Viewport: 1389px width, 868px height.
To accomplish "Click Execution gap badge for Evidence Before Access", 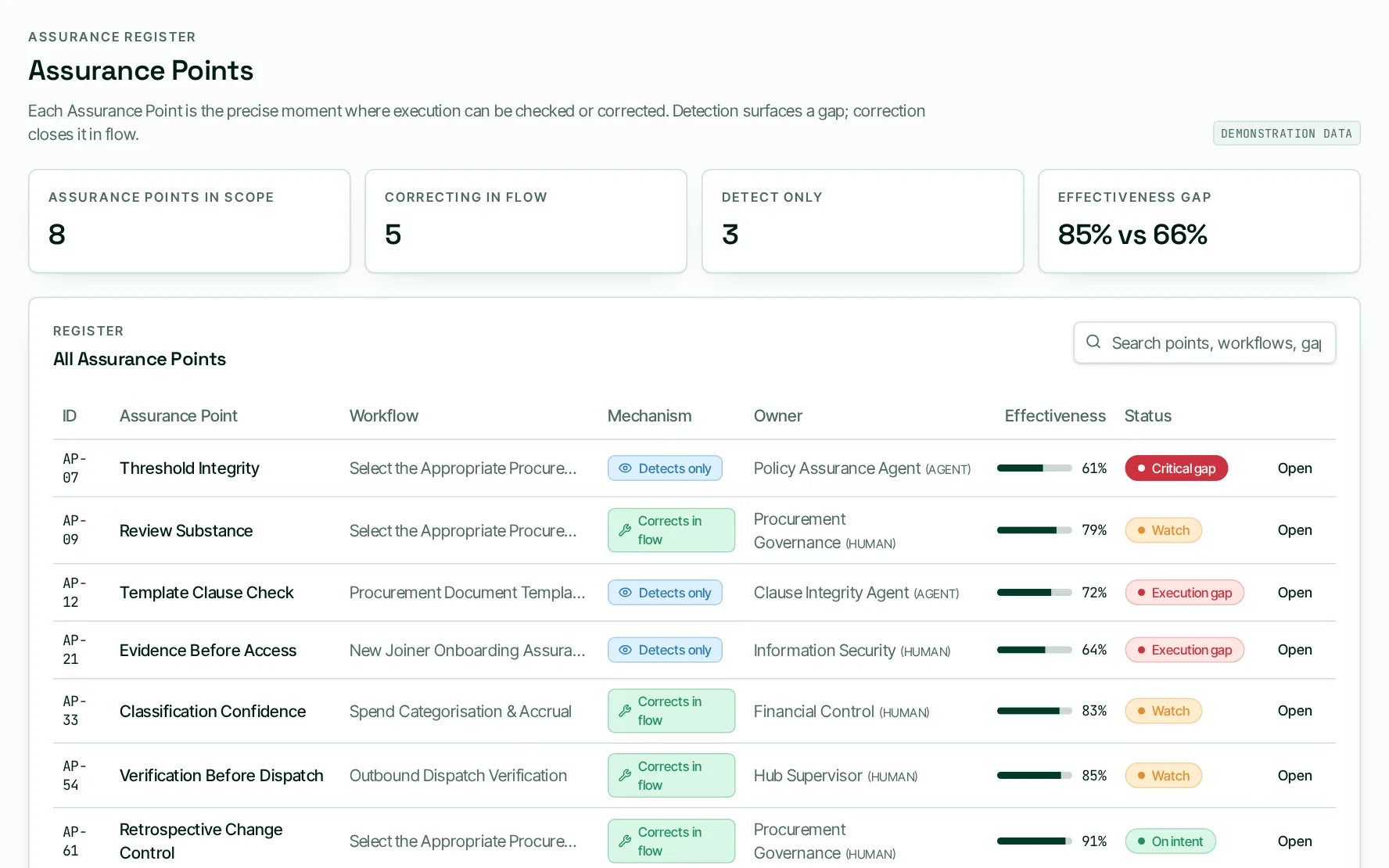I will coord(1184,650).
